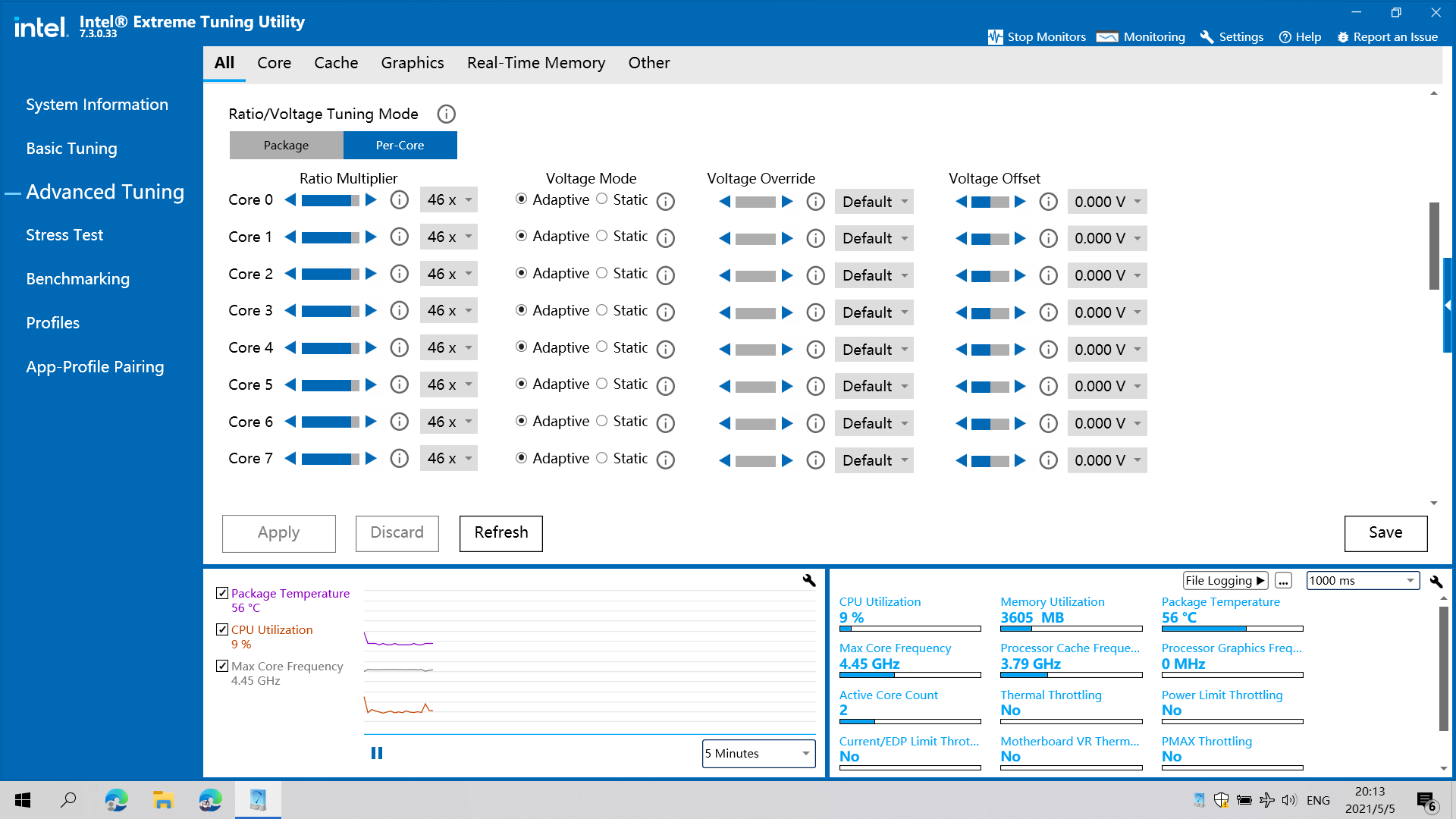Select the Package tuning mode button
Image resolution: width=1456 pixels, height=819 pixels.
pyautogui.click(x=287, y=146)
